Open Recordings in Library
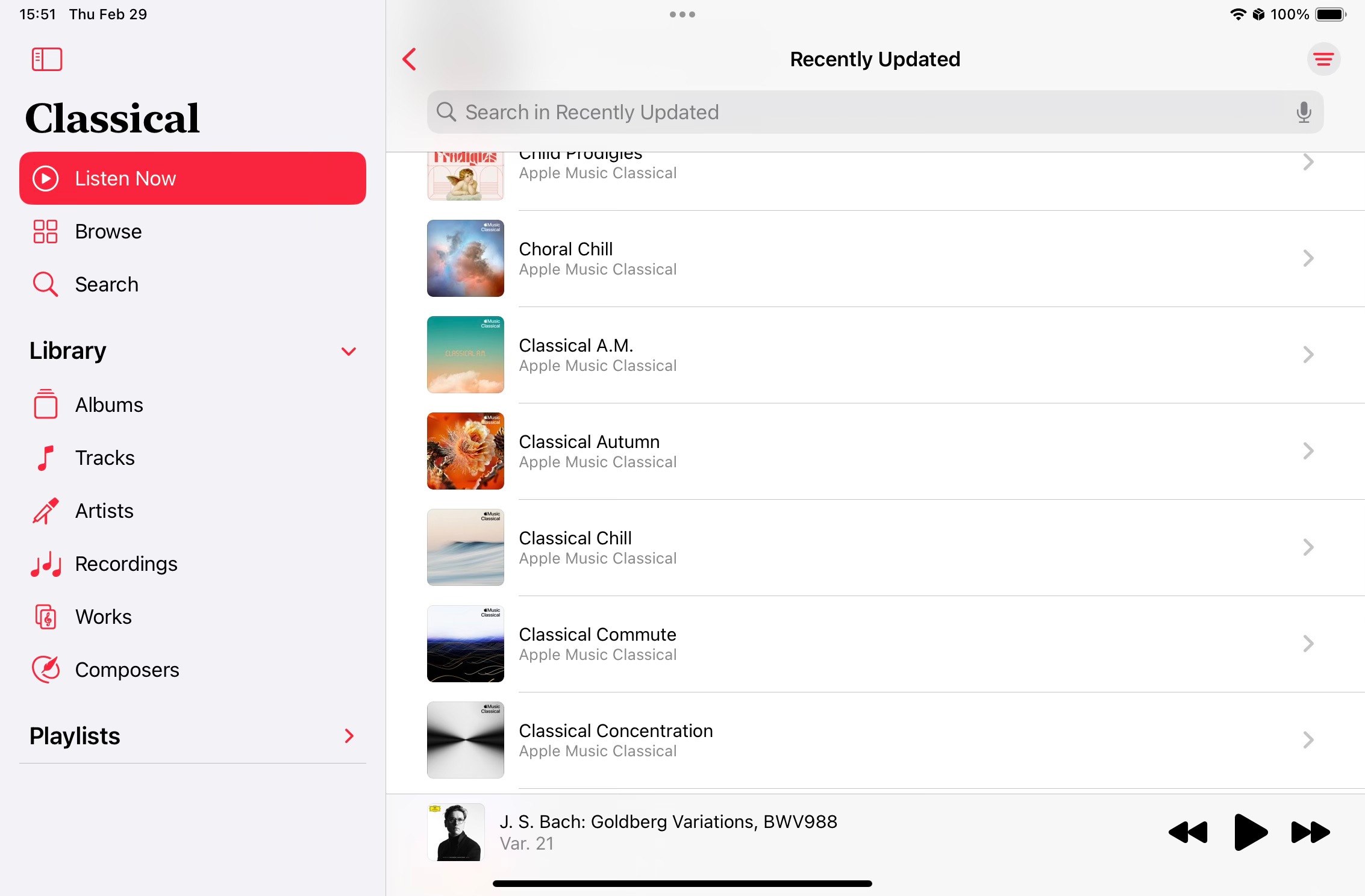1365x896 pixels. (193, 564)
